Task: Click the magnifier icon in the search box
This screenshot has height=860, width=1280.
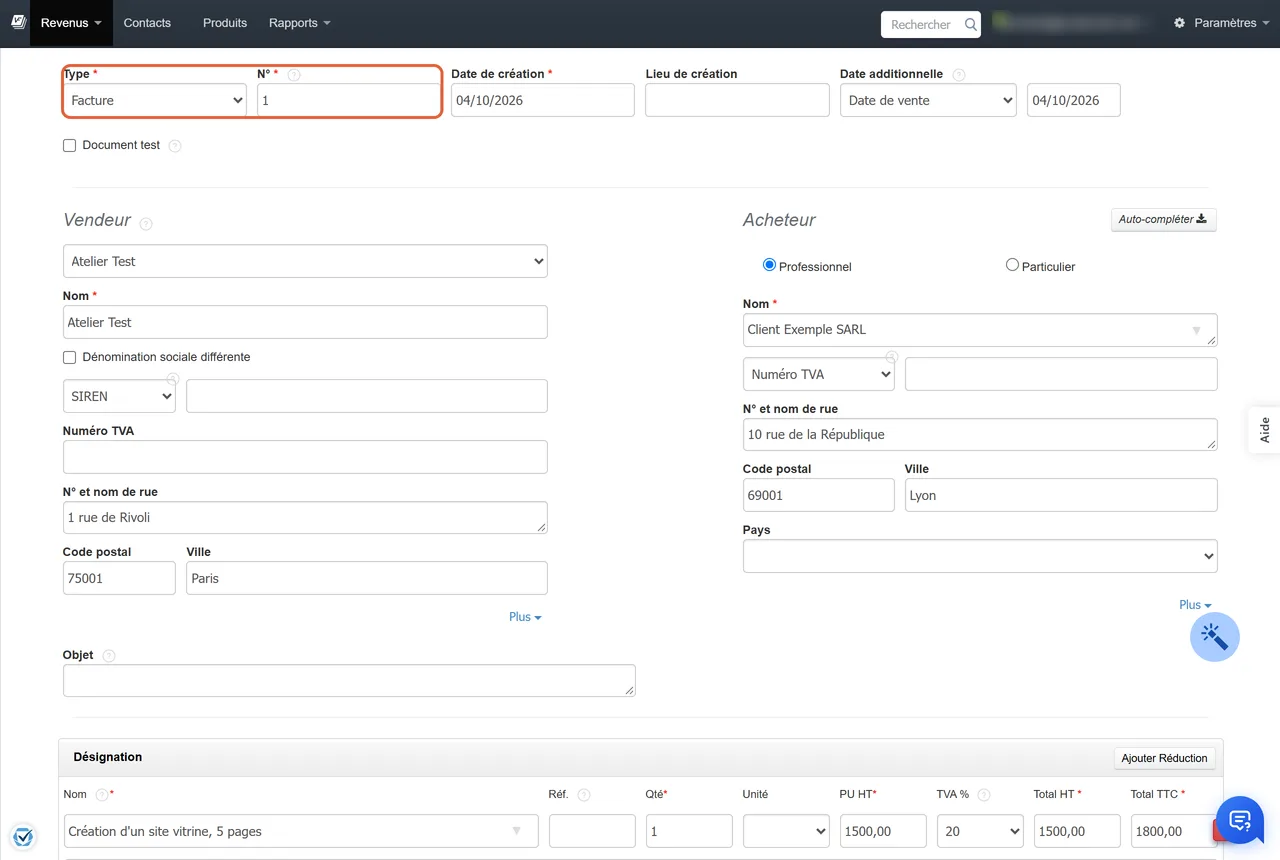Action: pyautogui.click(x=970, y=24)
